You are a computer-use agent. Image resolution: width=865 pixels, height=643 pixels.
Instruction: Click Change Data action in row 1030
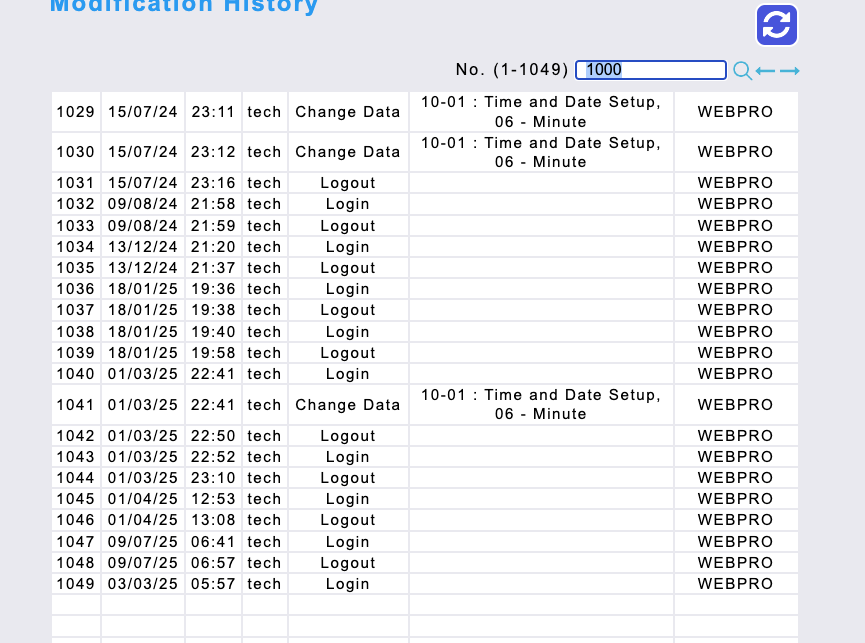tap(348, 152)
